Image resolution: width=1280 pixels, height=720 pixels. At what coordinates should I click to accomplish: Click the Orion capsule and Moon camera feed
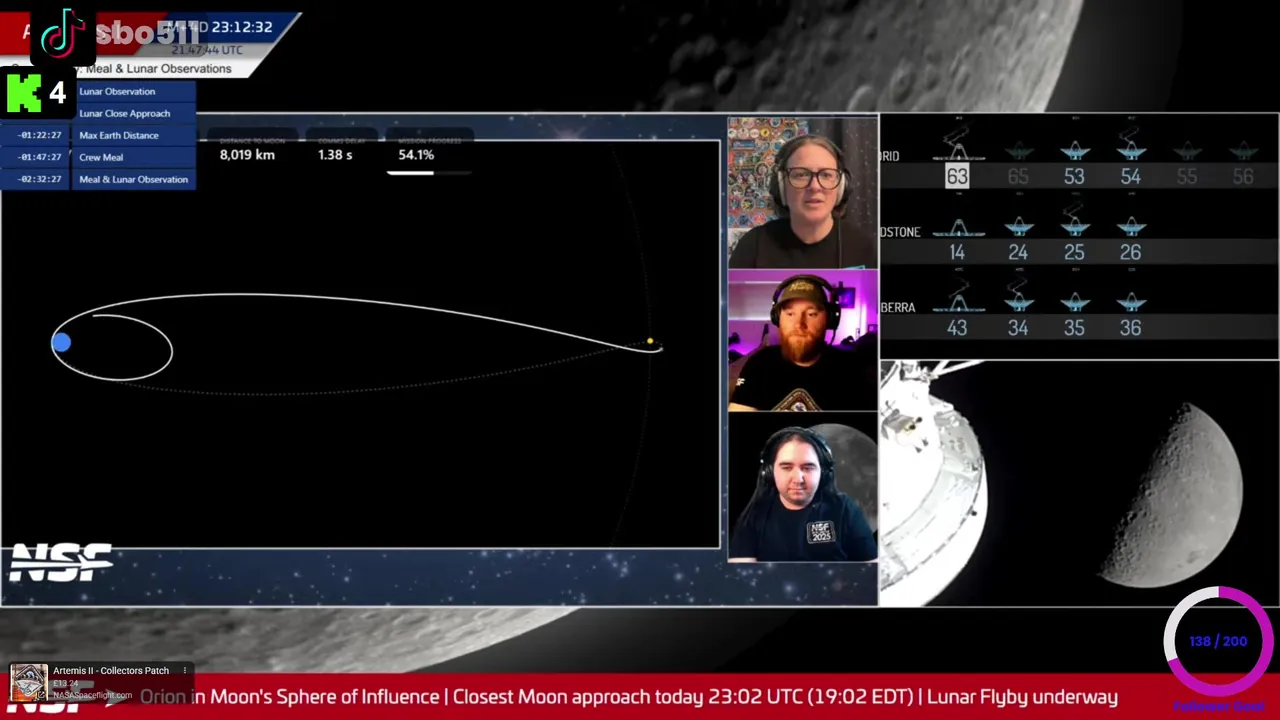pyautogui.click(x=1079, y=483)
